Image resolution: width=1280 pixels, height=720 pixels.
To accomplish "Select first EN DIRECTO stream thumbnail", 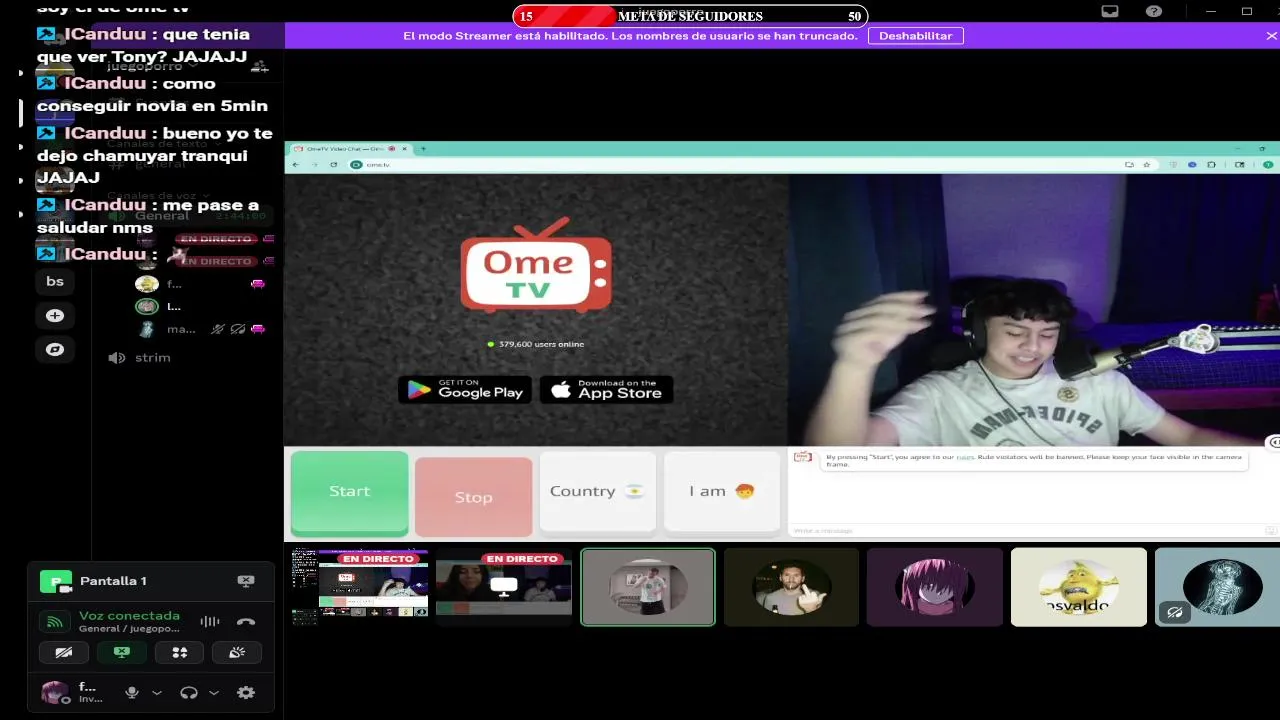I will tap(360, 587).
